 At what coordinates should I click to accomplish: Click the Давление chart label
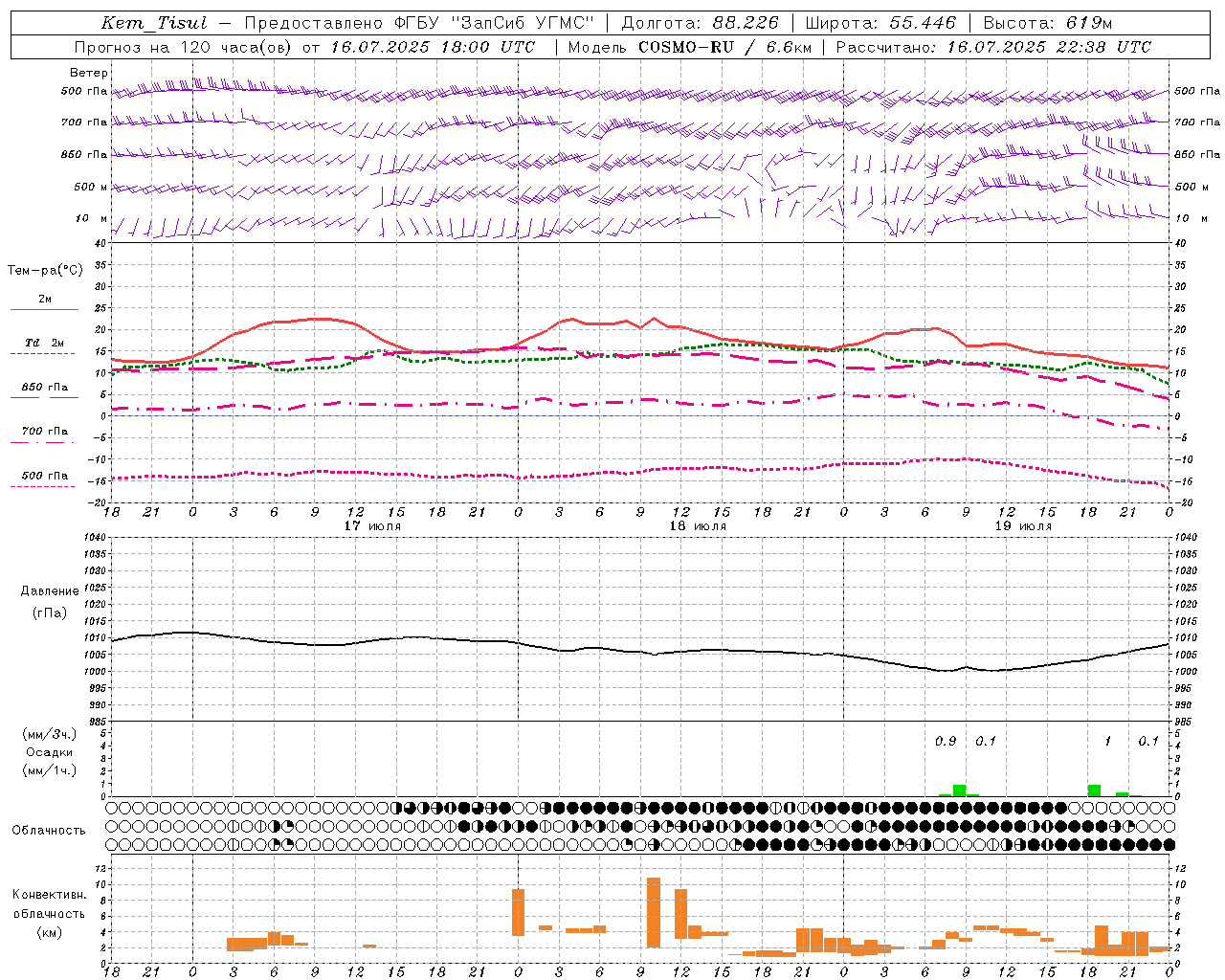click(50, 591)
